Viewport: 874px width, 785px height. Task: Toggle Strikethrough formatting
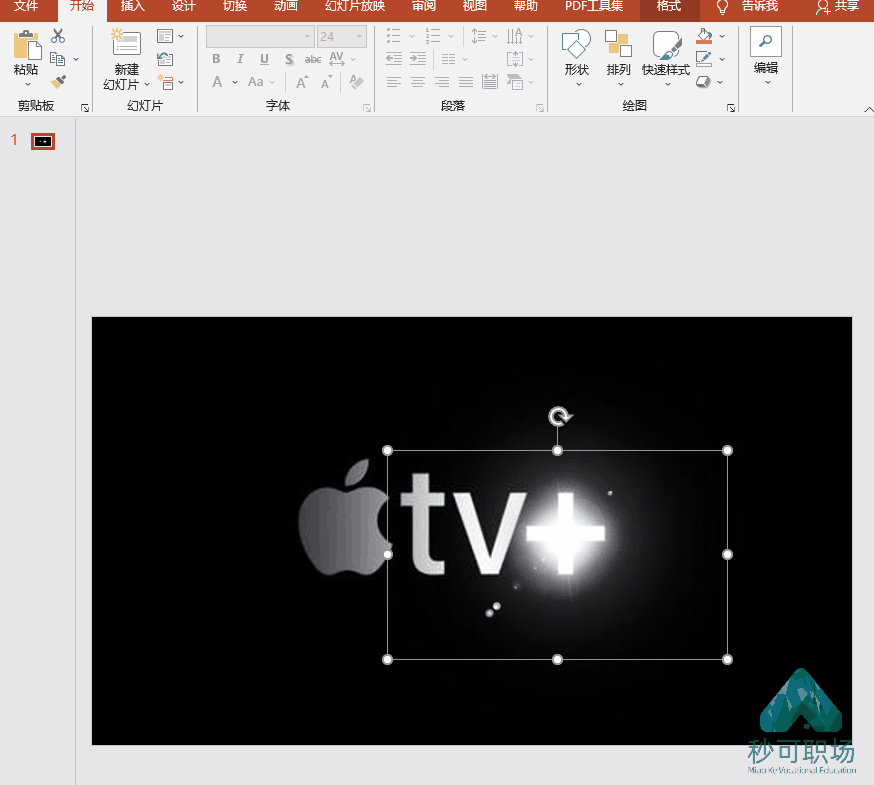313,59
